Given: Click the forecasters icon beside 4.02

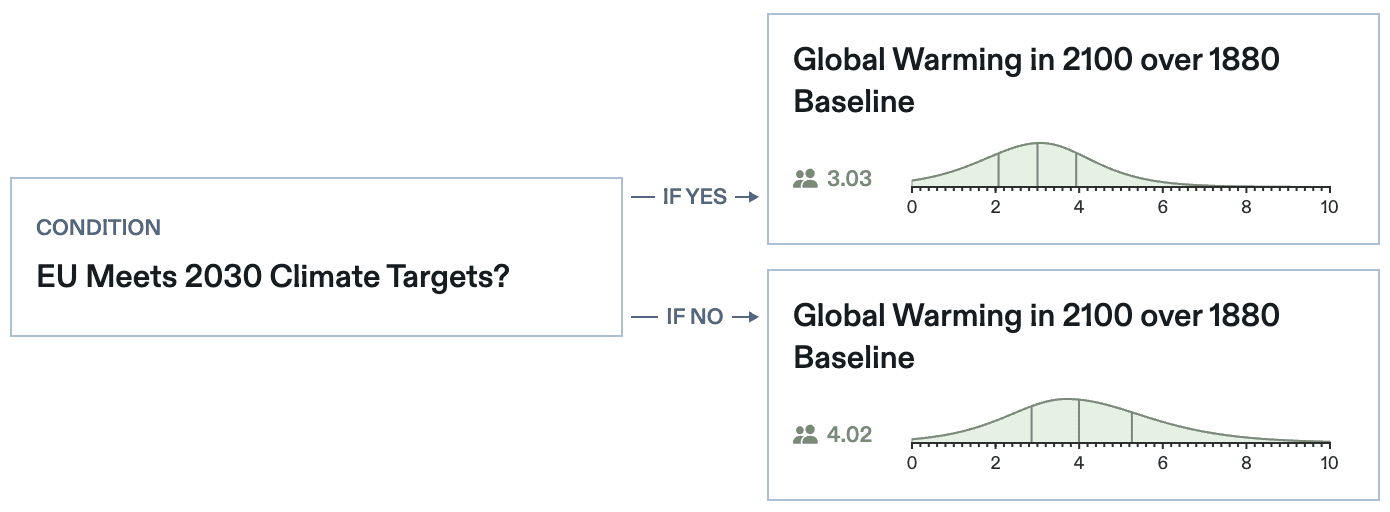Looking at the screenshot, I should [805, 435].
